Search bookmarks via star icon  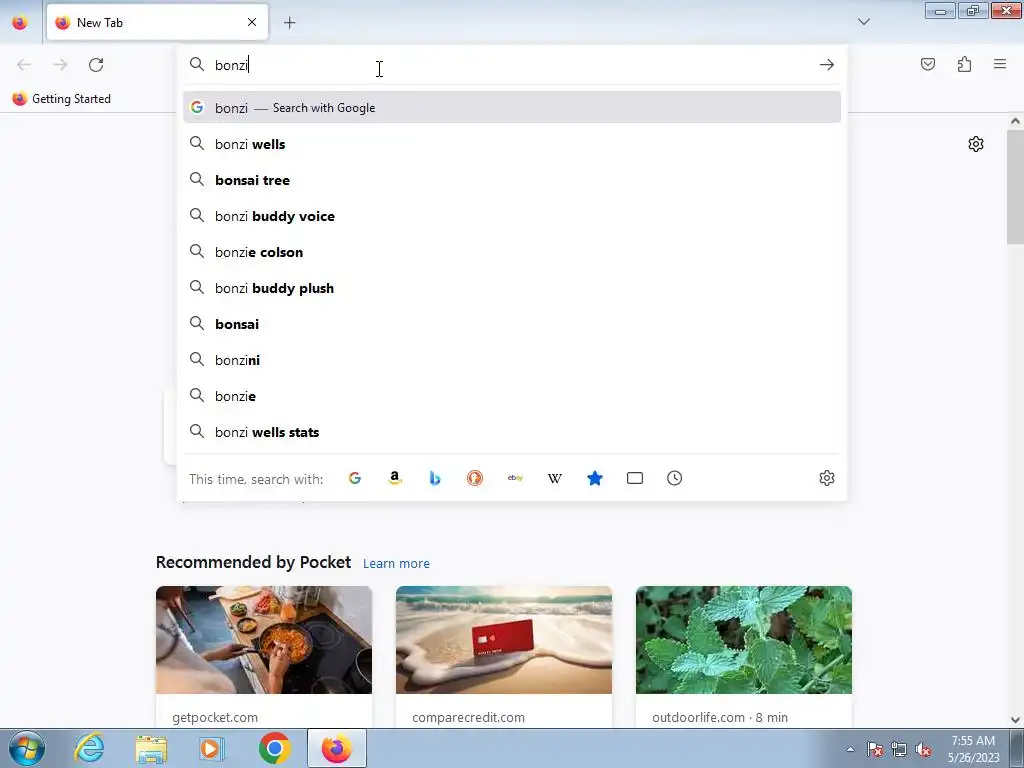pos(595,478)
